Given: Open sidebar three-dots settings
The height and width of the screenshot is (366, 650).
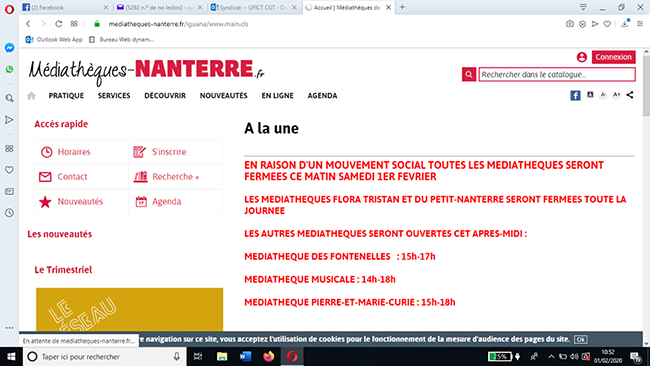Looking at the screenshot, I should [9, 327].
